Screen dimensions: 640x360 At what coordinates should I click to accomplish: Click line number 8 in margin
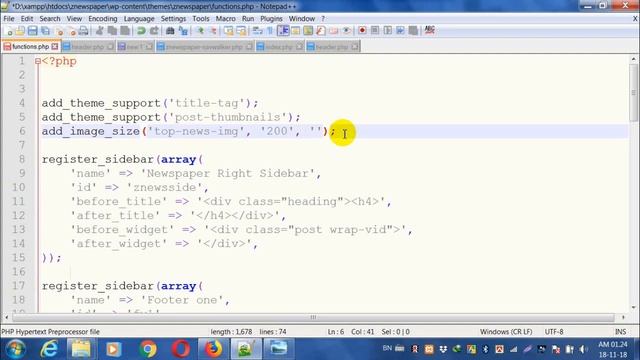click(22, 159)
